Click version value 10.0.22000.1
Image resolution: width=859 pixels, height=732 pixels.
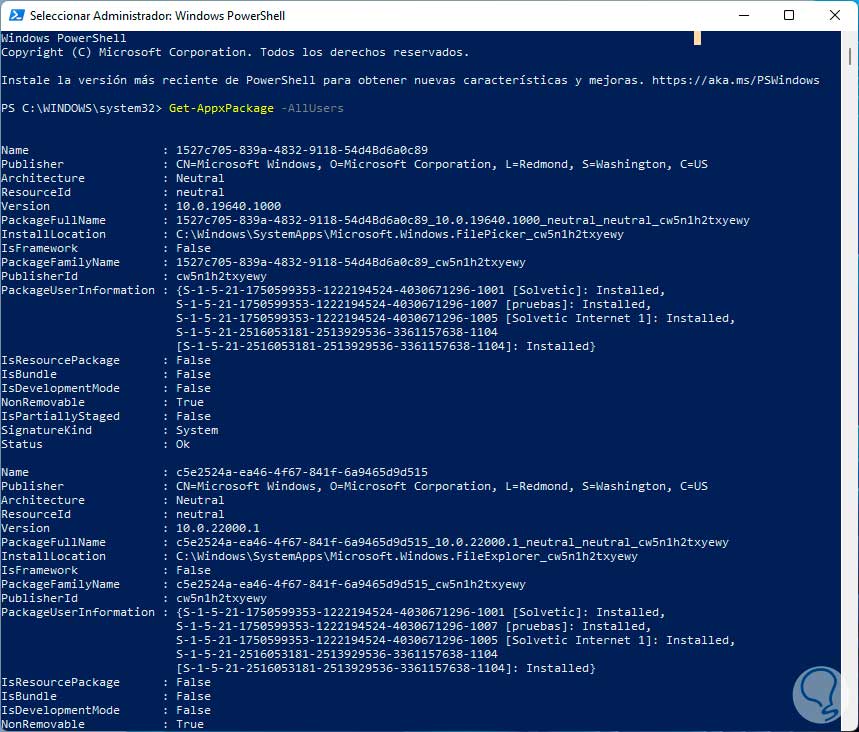click(217, 528)
